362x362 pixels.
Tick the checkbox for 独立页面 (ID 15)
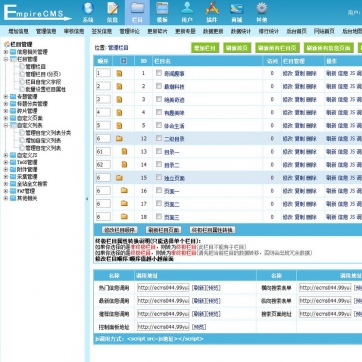pyautogui.click(x=159, y=177)
